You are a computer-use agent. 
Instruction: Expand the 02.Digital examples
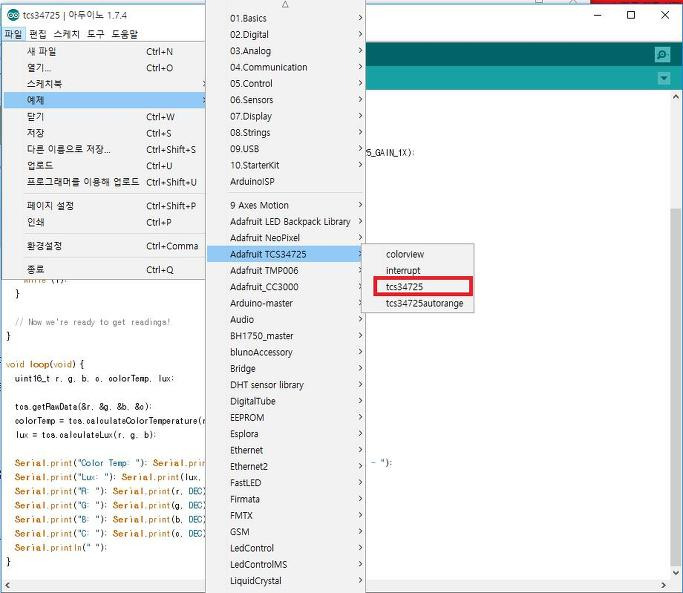(286, 34)
